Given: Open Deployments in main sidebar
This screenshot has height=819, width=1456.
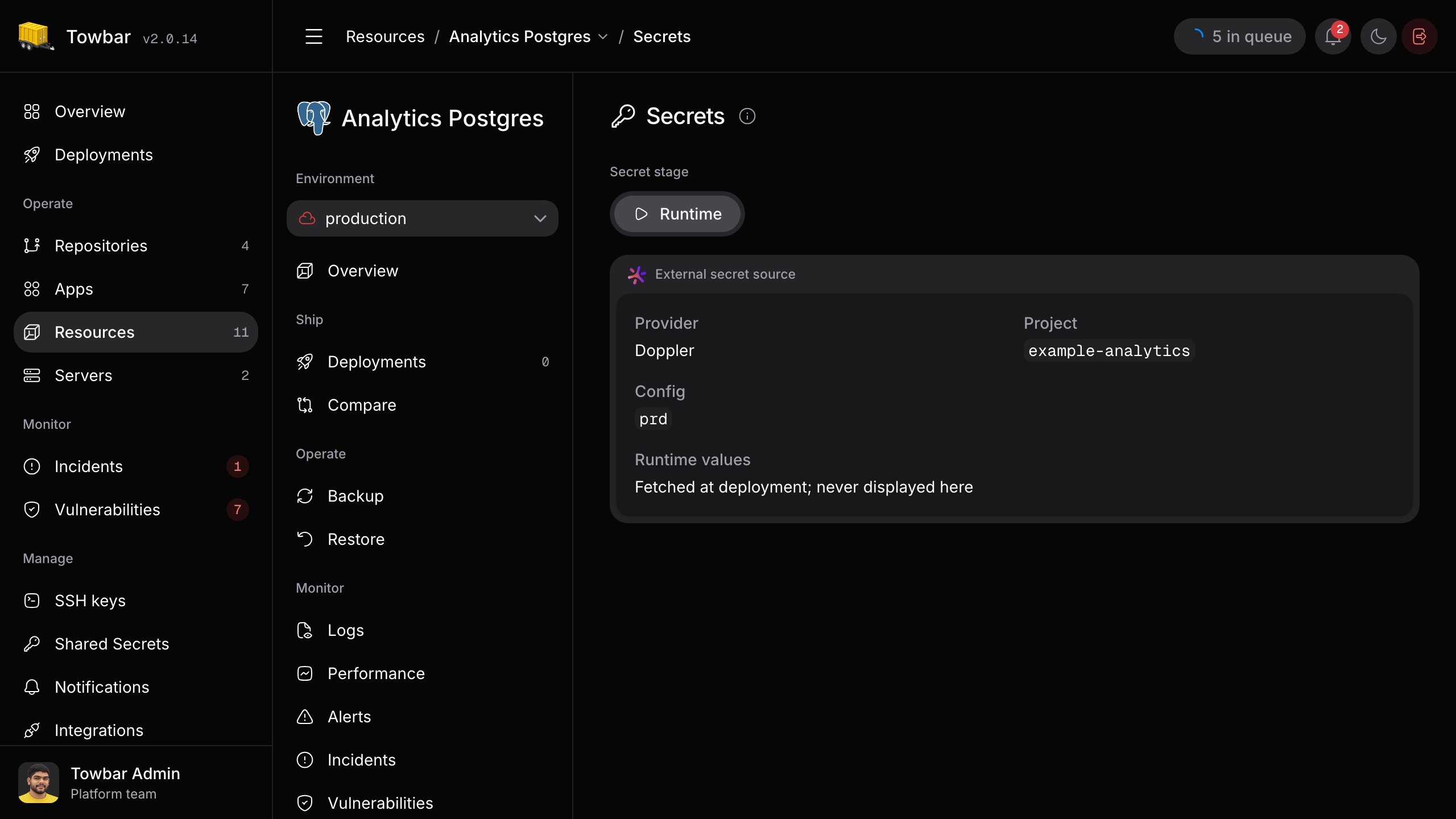Looking at the screenshot, I should [135, 155].
